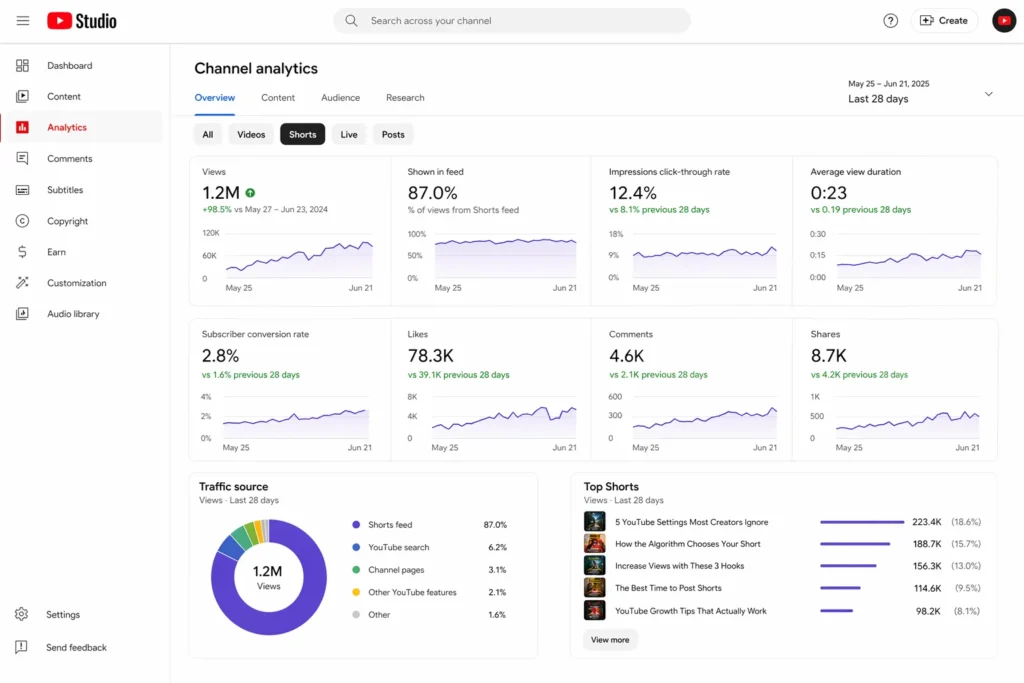Enable the Live content filter
Viewport: 1024px width, 683px height.
pyautogui.click(x=348, y=134)
